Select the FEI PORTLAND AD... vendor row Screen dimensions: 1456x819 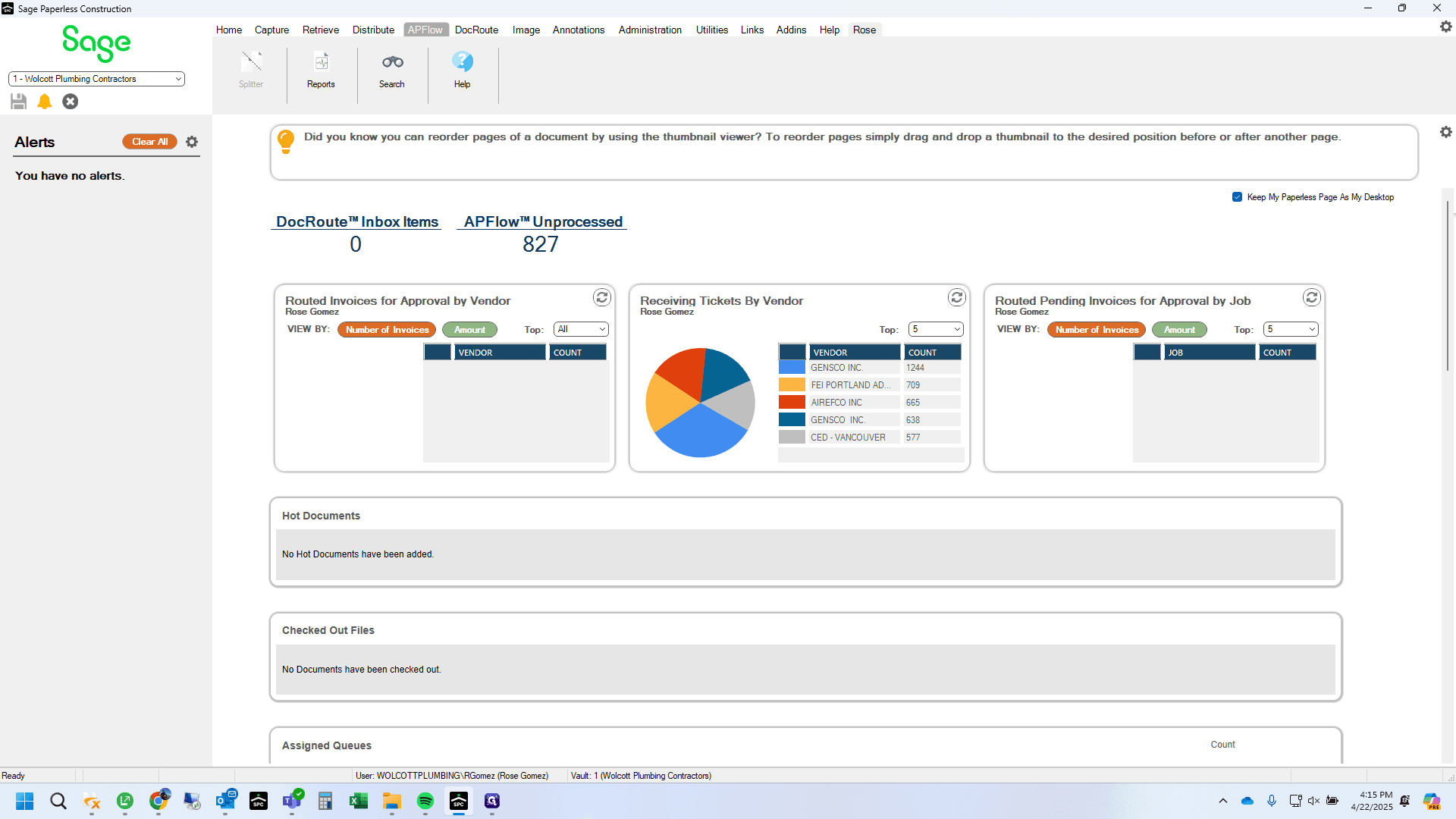point(870,385)
